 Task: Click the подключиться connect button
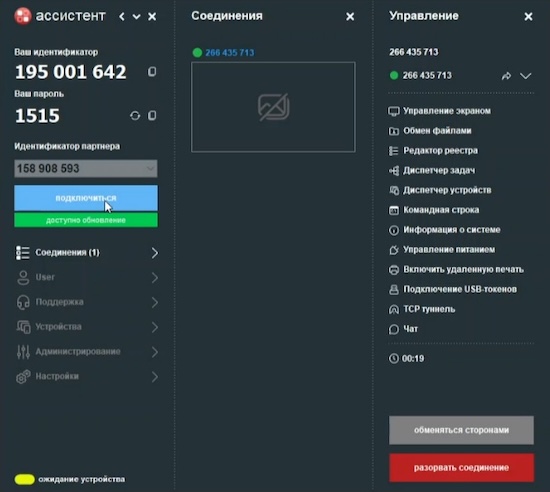coord(86,198)
